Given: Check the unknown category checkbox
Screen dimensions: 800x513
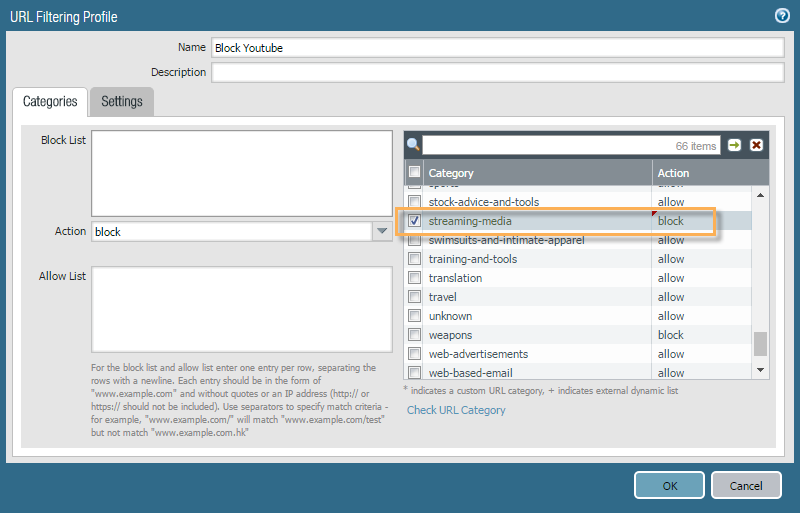Looking at the screenshot, I should [x=414, y=315].
